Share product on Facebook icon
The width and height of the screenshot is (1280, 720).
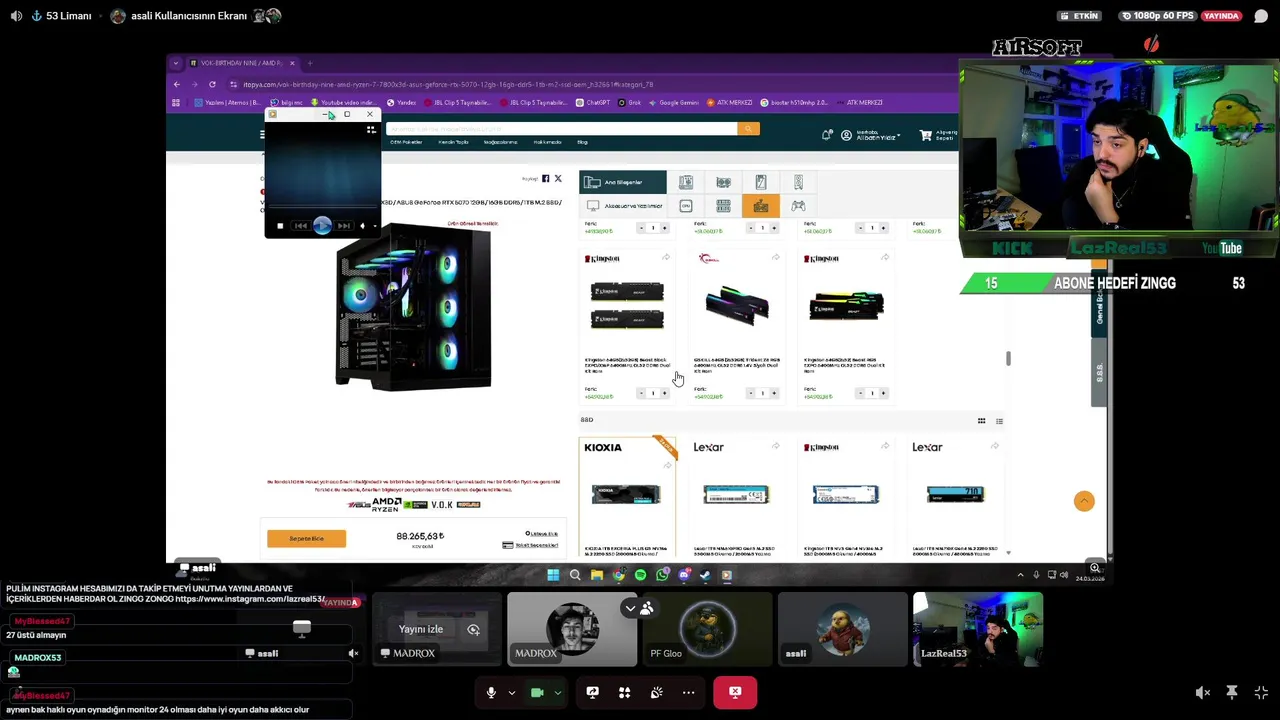[545, 179]
